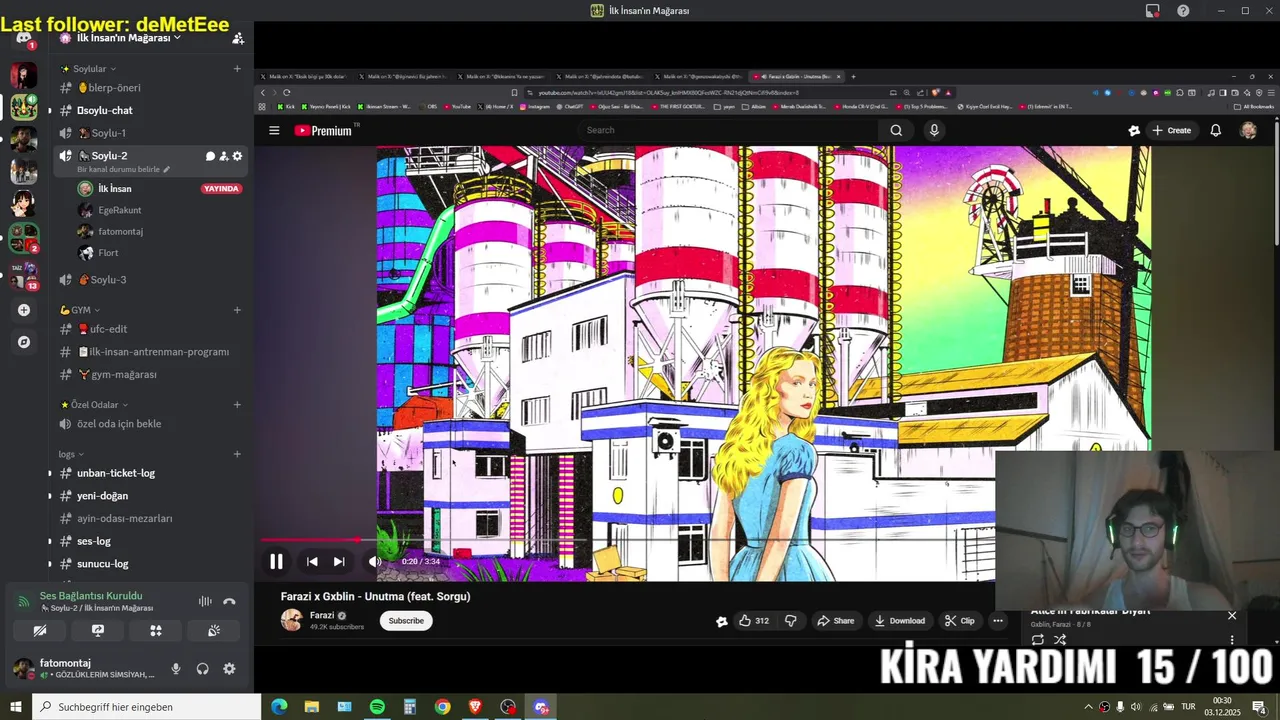The height and width of the screenshot is (720, 1280).
Task: Skip to previous video in player
Action: [312, 562]
